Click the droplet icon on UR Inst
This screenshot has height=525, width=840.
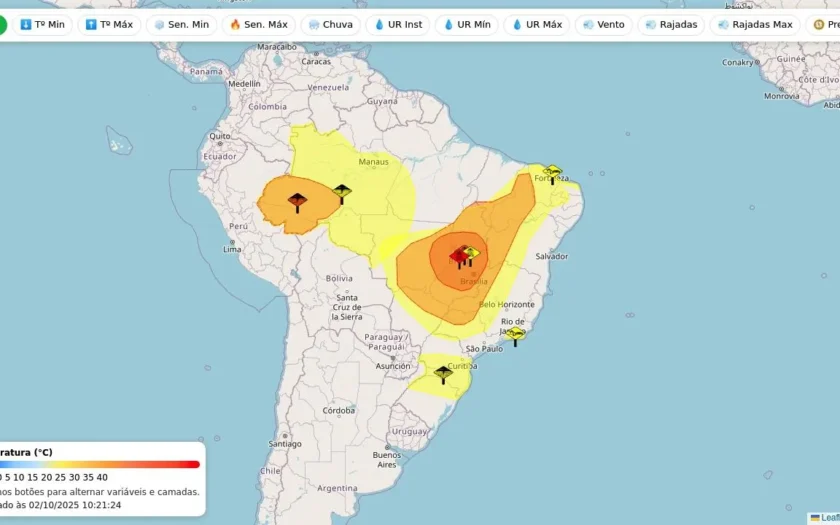379,25
